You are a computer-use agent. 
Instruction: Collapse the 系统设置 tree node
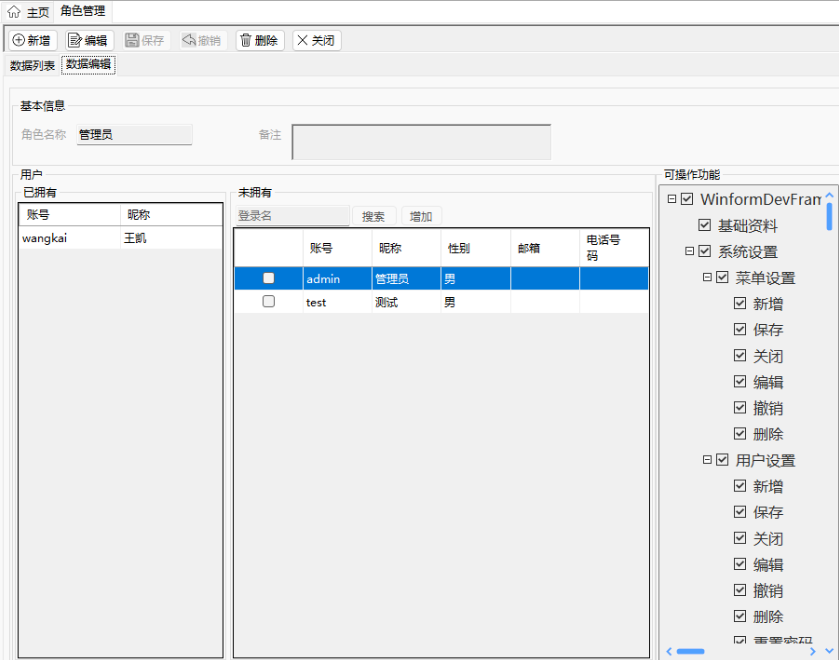690,251
